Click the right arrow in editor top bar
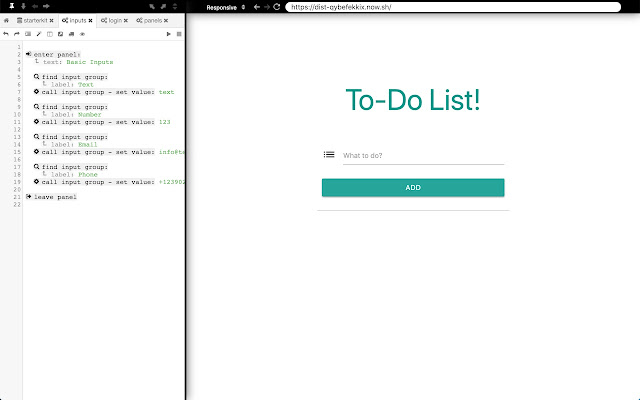This screenshot has width=640, height=400. coord(46,6)
